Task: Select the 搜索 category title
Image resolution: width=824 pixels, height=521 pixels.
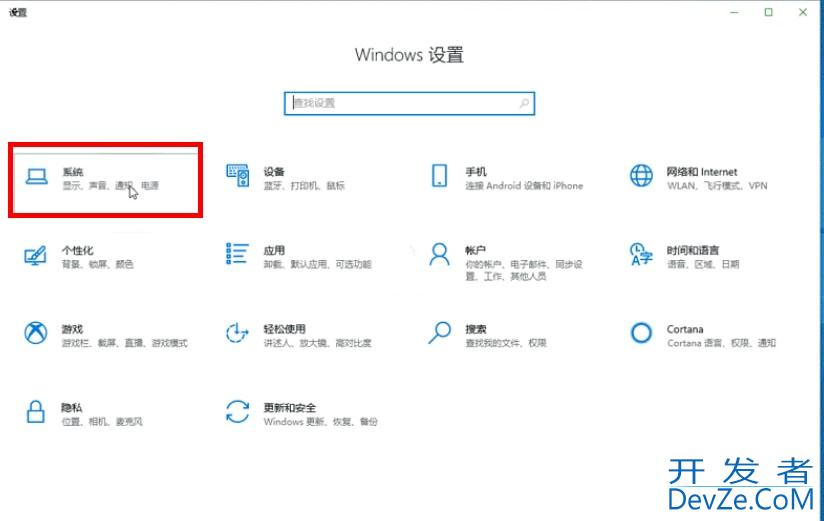Action: [476, 329]
